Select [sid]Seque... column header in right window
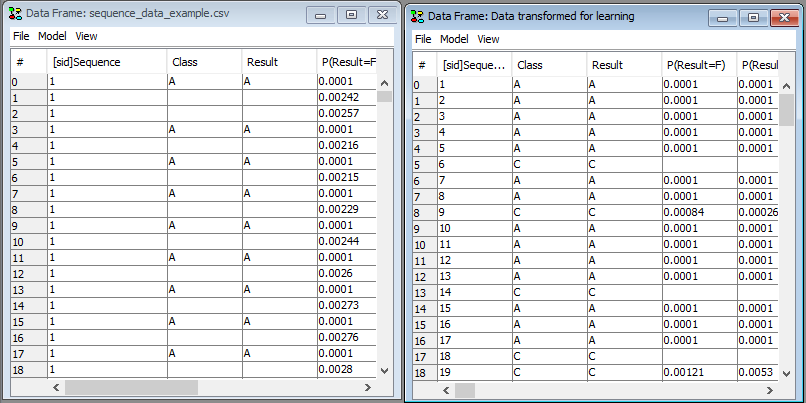This screenshot has height=403, width=806. pos(474,65)
